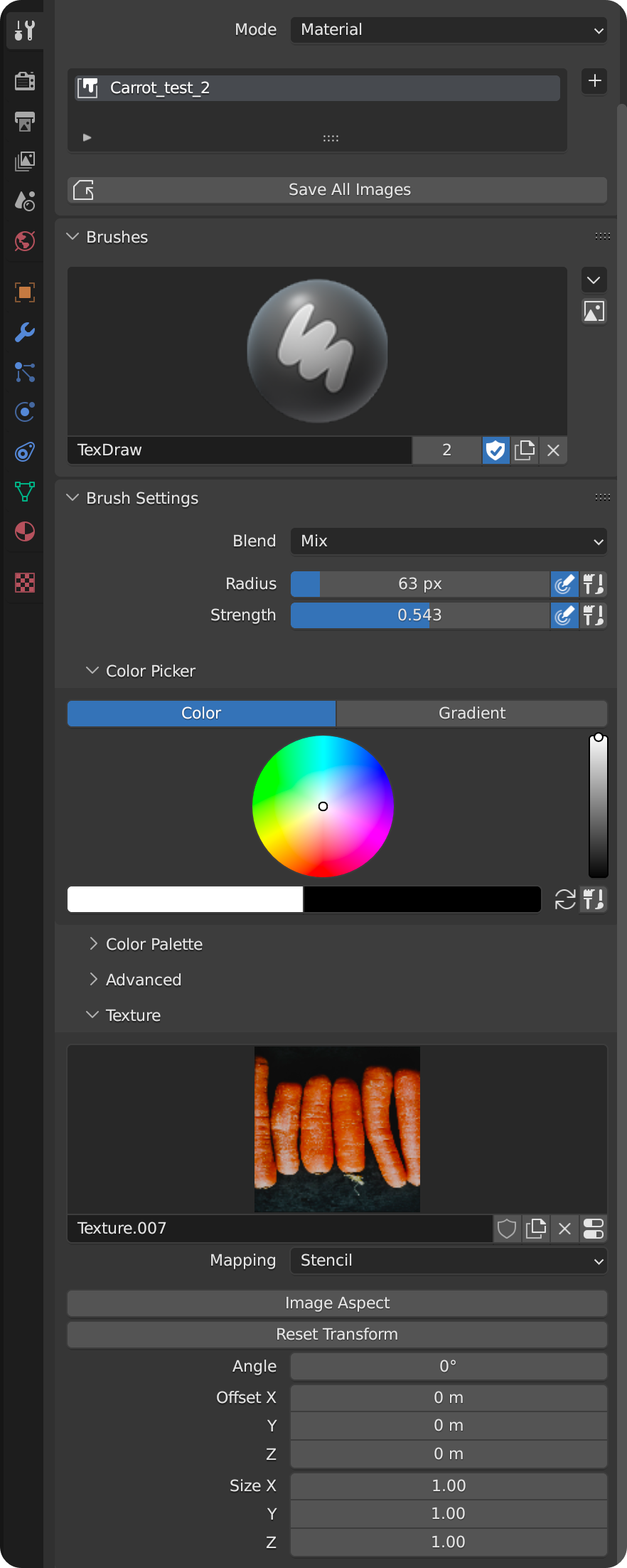Edit the TexDraw brush name field
Viewport: 627px width, 1568px height.
coord(240,450)
